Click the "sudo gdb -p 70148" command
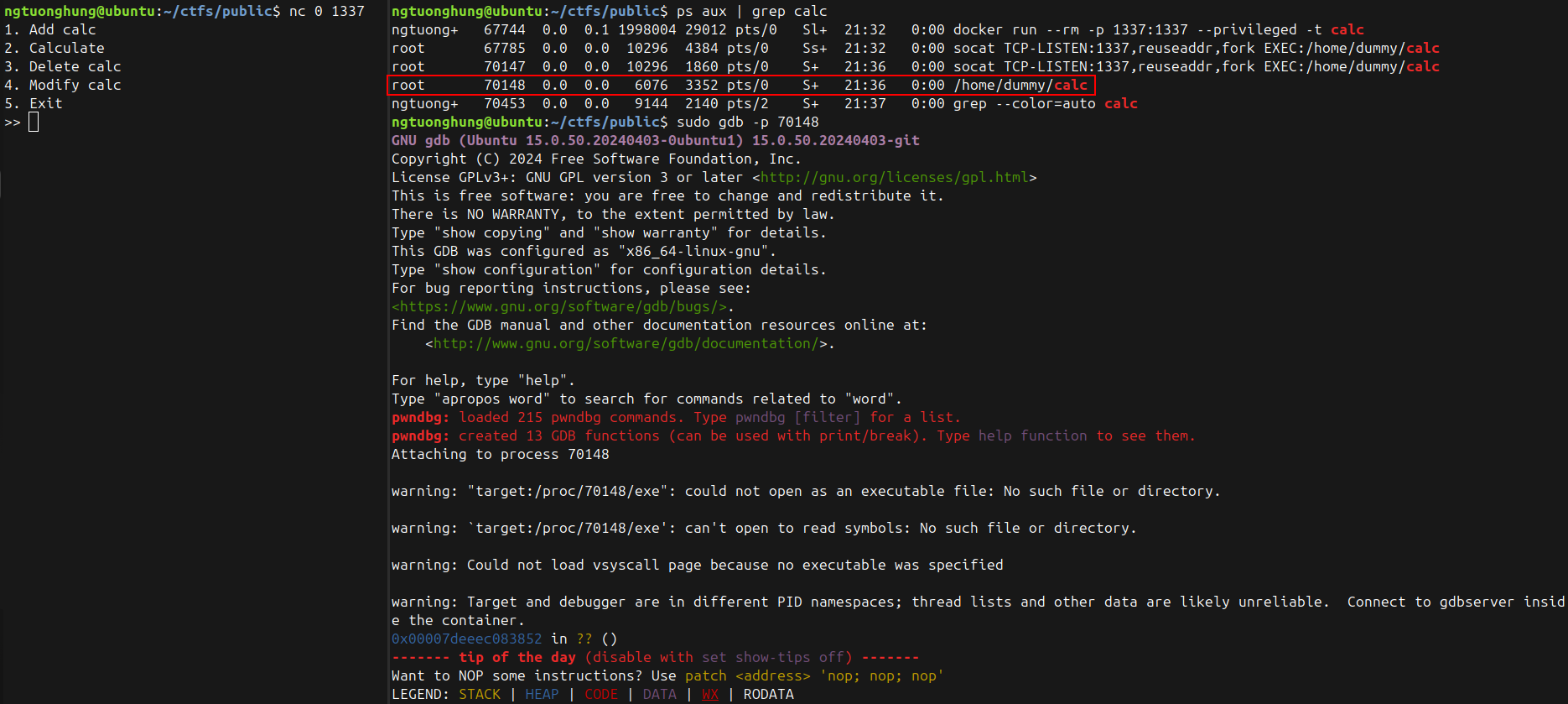The width and height of the screenshot is (1568, 704). [x=747, y=123]
